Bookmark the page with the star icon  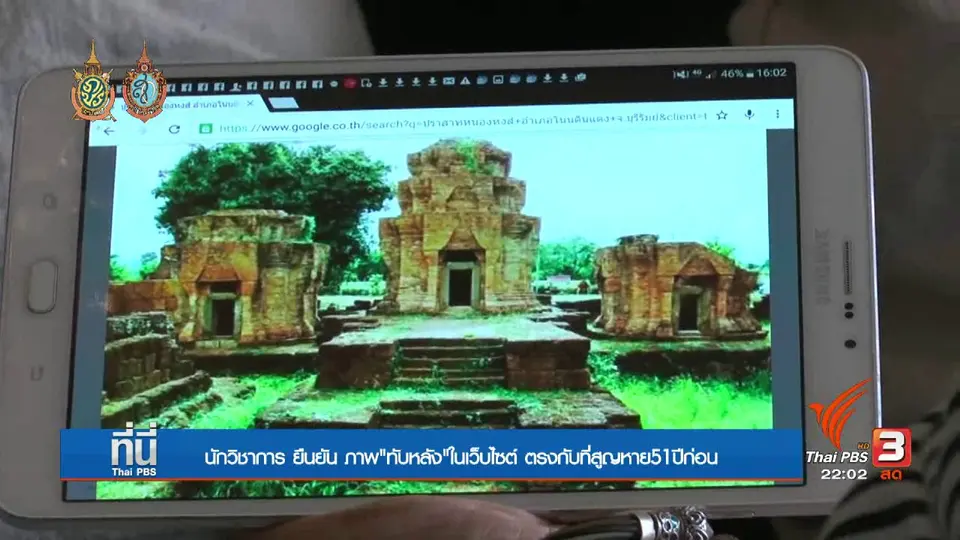click(722, 115)
